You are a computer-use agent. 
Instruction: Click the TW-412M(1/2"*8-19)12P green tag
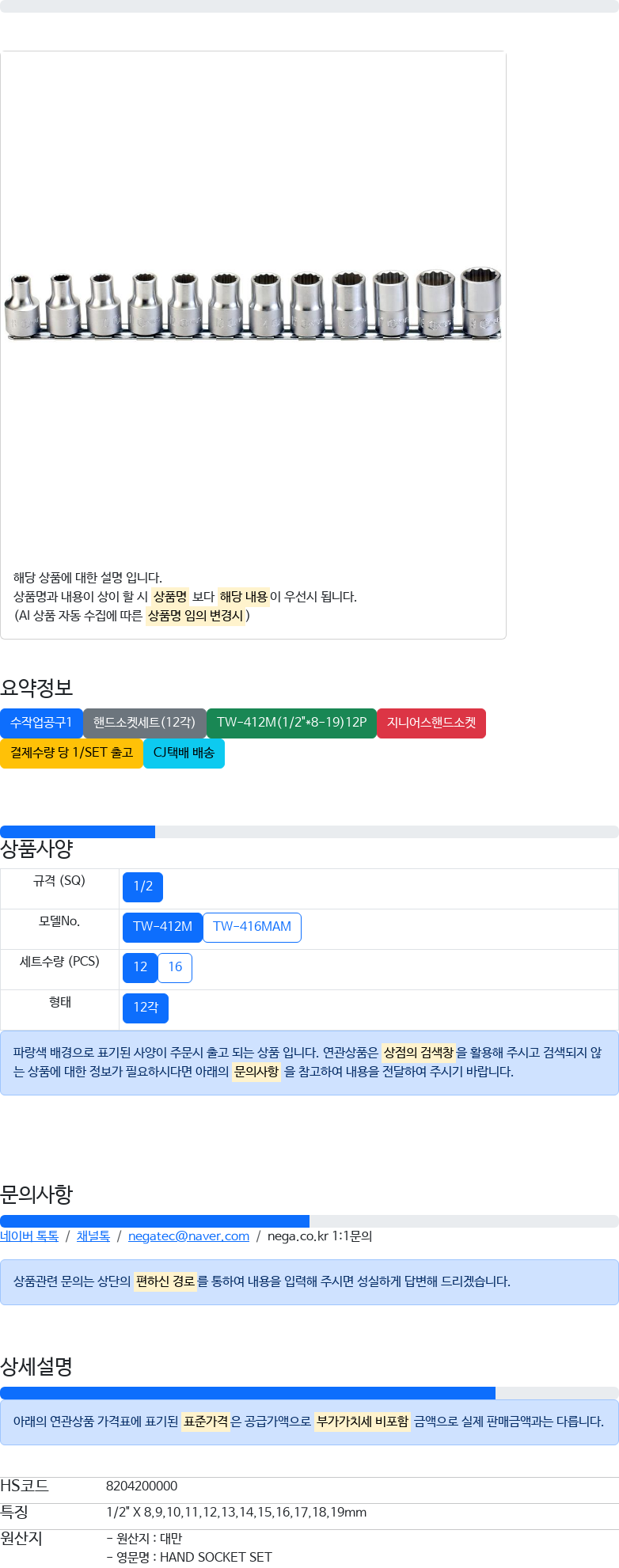point(291,723)
